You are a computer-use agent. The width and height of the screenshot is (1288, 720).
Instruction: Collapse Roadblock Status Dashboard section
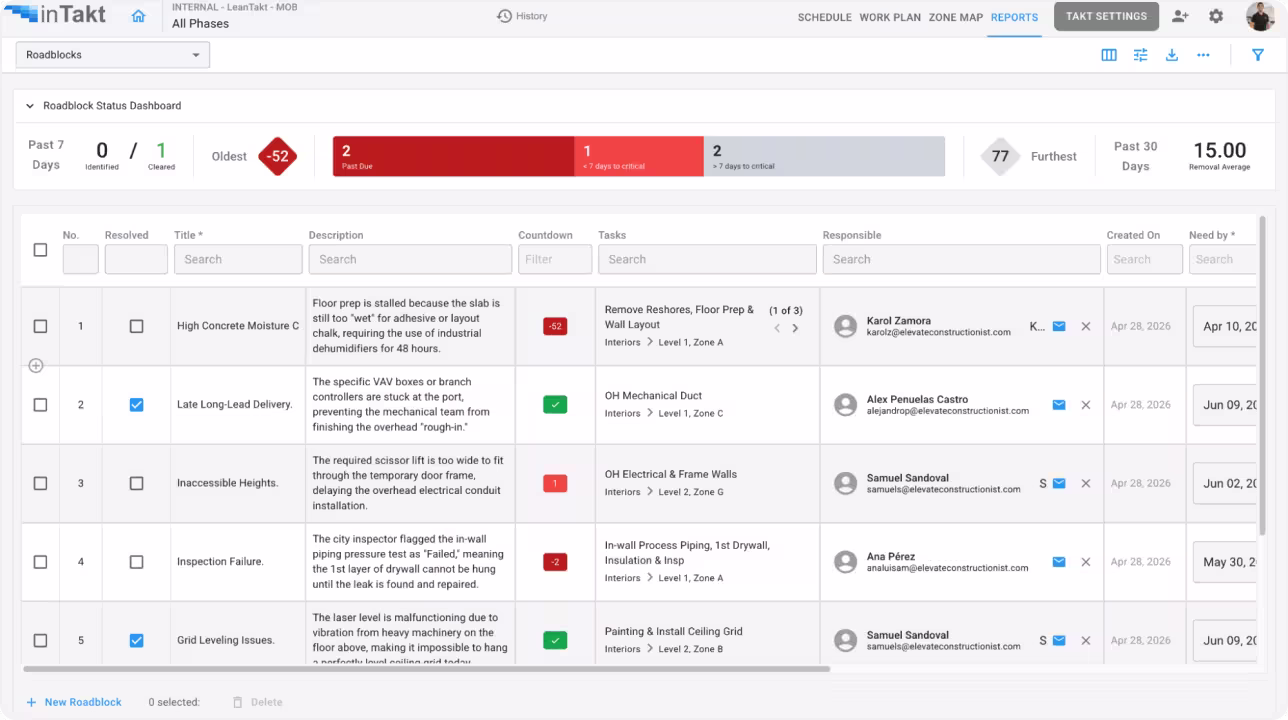click(x=30, y=105)
